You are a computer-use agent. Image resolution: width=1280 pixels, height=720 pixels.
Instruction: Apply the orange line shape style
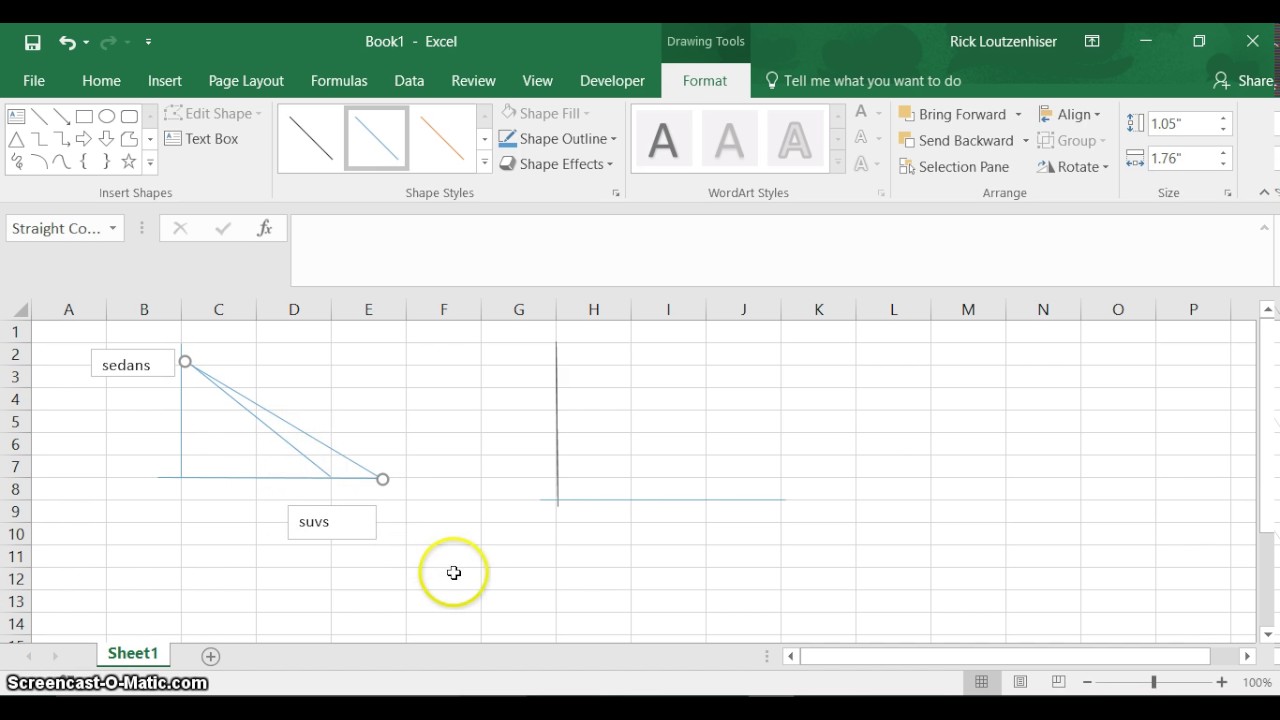[442, 139]
